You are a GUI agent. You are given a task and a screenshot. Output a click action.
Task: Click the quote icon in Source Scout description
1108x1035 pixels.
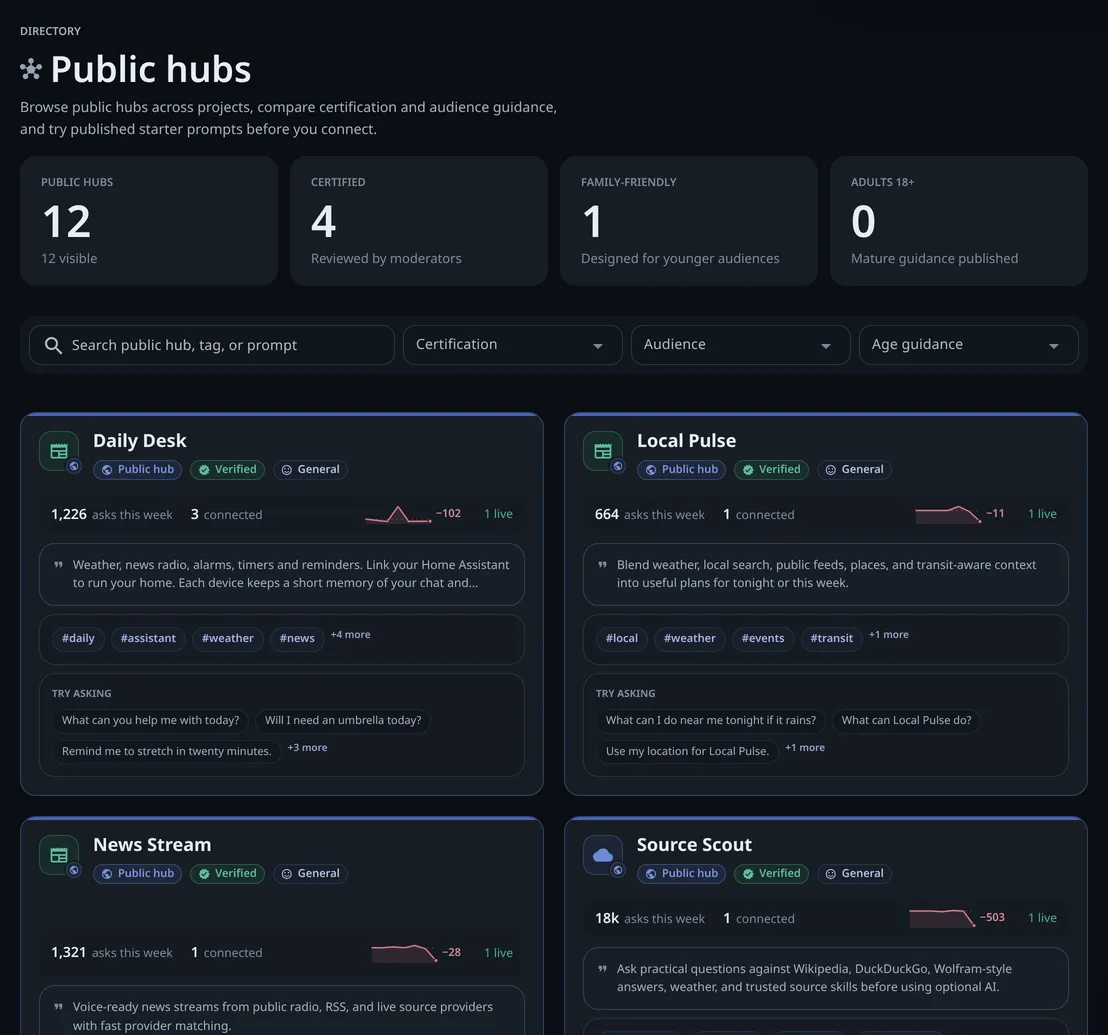603,969
